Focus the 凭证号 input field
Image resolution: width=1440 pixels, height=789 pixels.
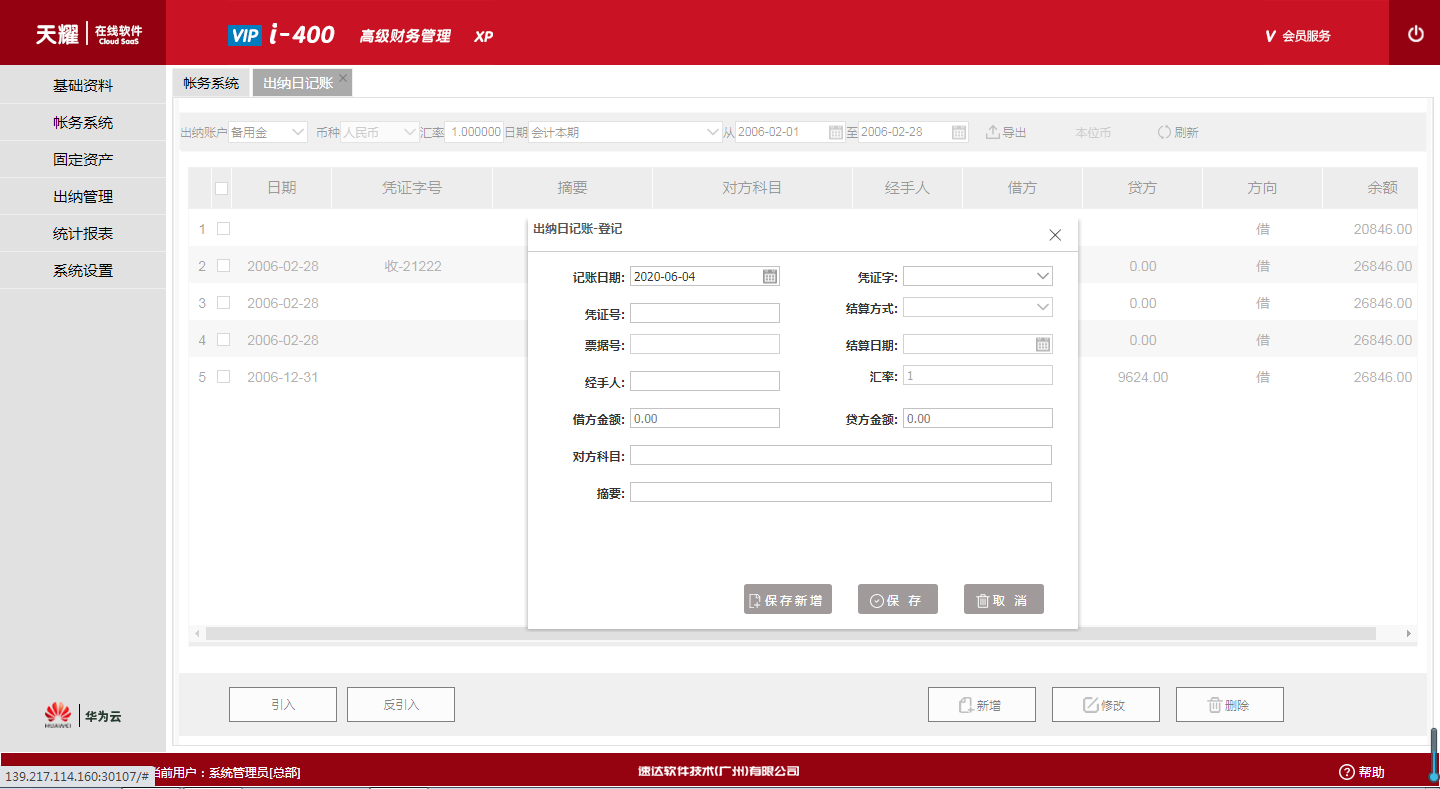pos(705,313)
